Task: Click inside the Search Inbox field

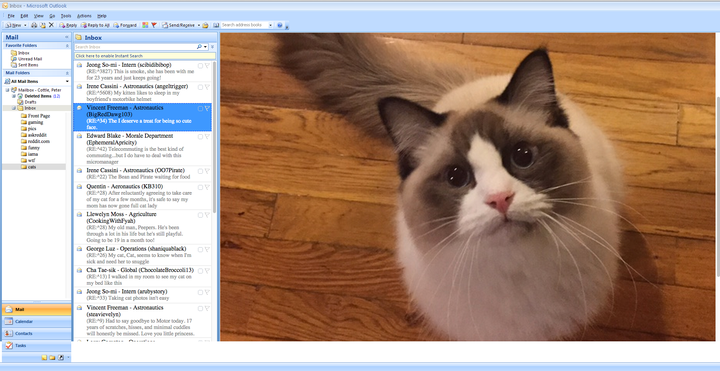Action: click(135, 47)
